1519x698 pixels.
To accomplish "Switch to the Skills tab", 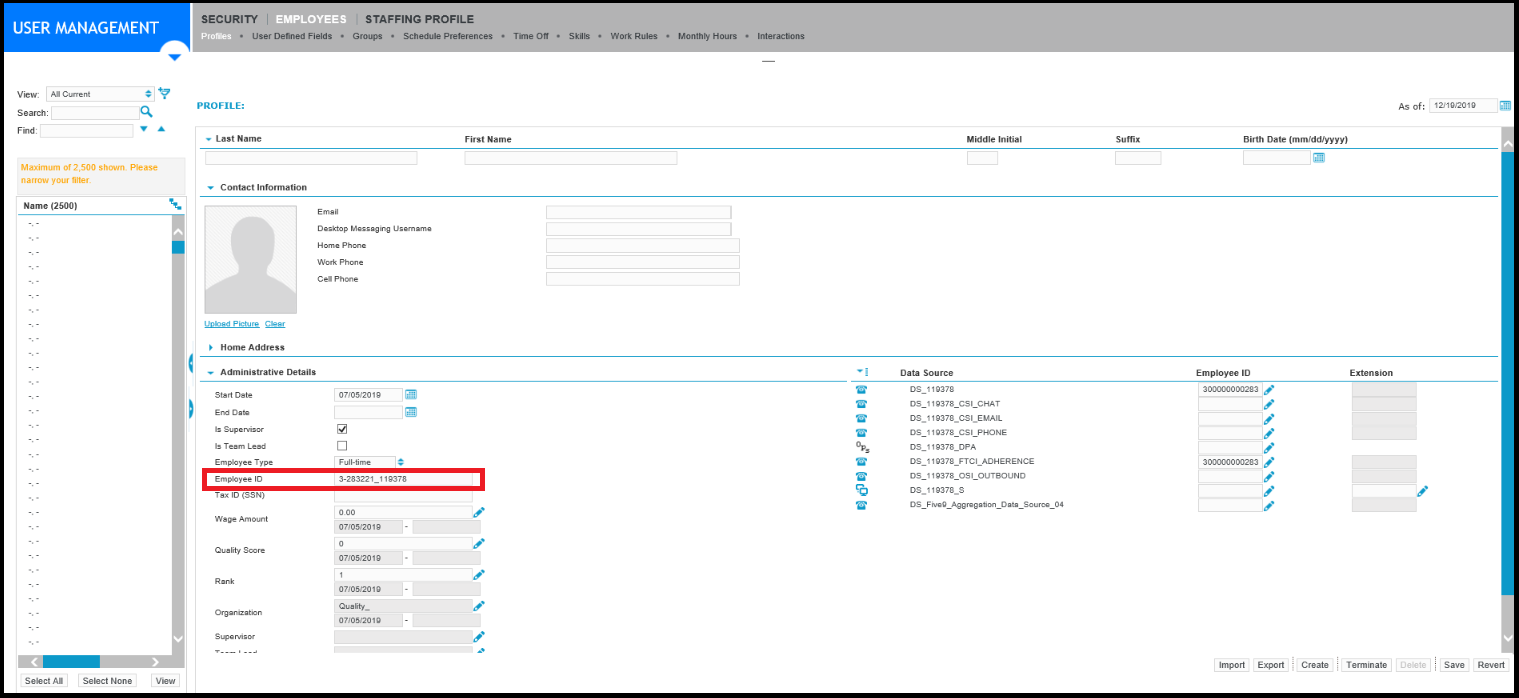I will pyautogui.click(x=579, y=36).
